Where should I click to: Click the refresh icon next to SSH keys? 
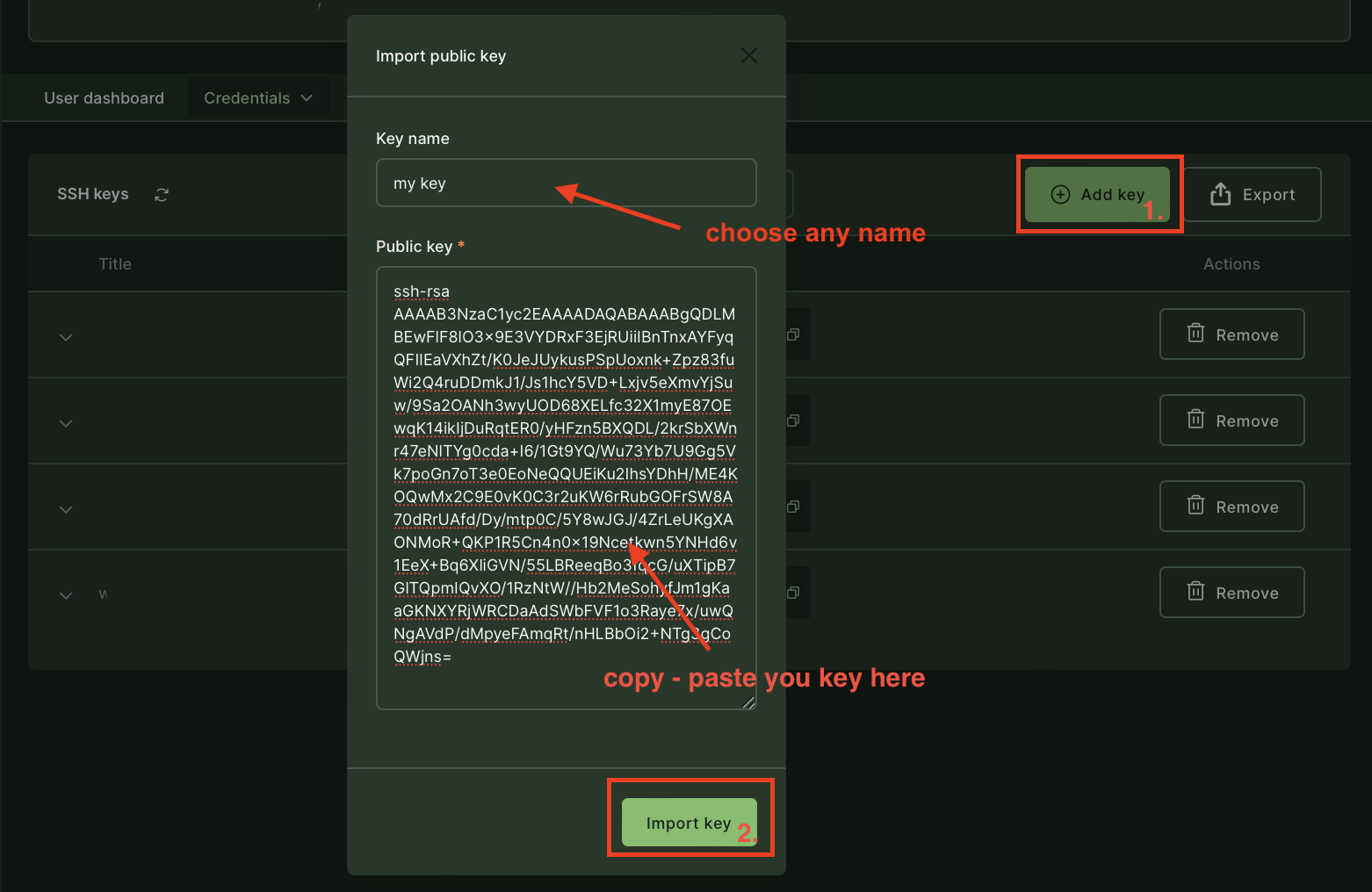[162, 195]
